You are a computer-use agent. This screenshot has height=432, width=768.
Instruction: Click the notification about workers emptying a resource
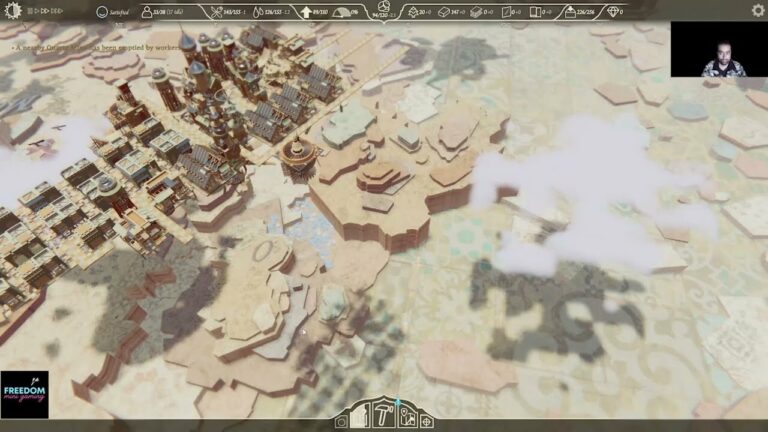click(97, 48)
